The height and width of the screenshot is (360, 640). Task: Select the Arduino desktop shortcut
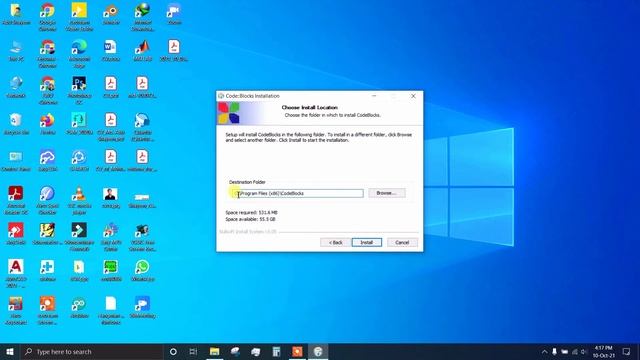click(79, 308)
